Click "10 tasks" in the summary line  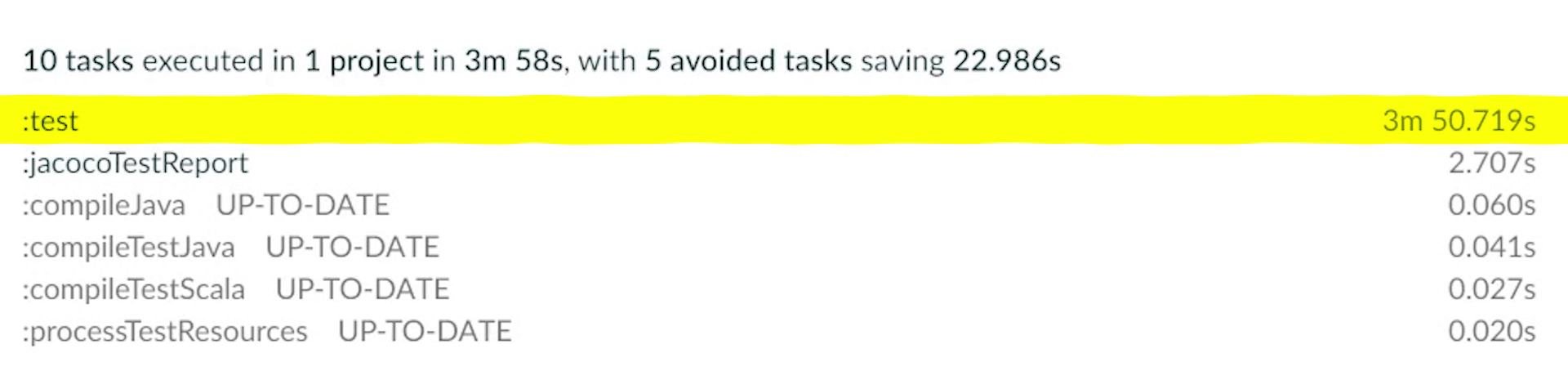coord(78,61)
